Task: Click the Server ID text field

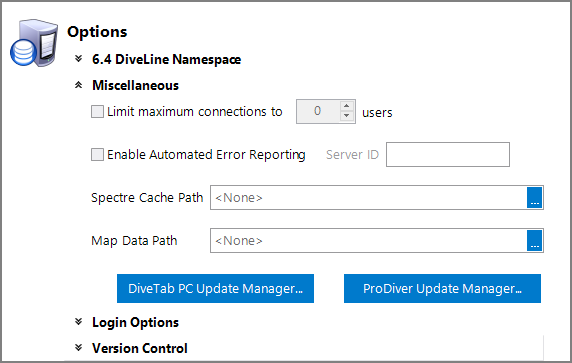Action: coord(448,155)
